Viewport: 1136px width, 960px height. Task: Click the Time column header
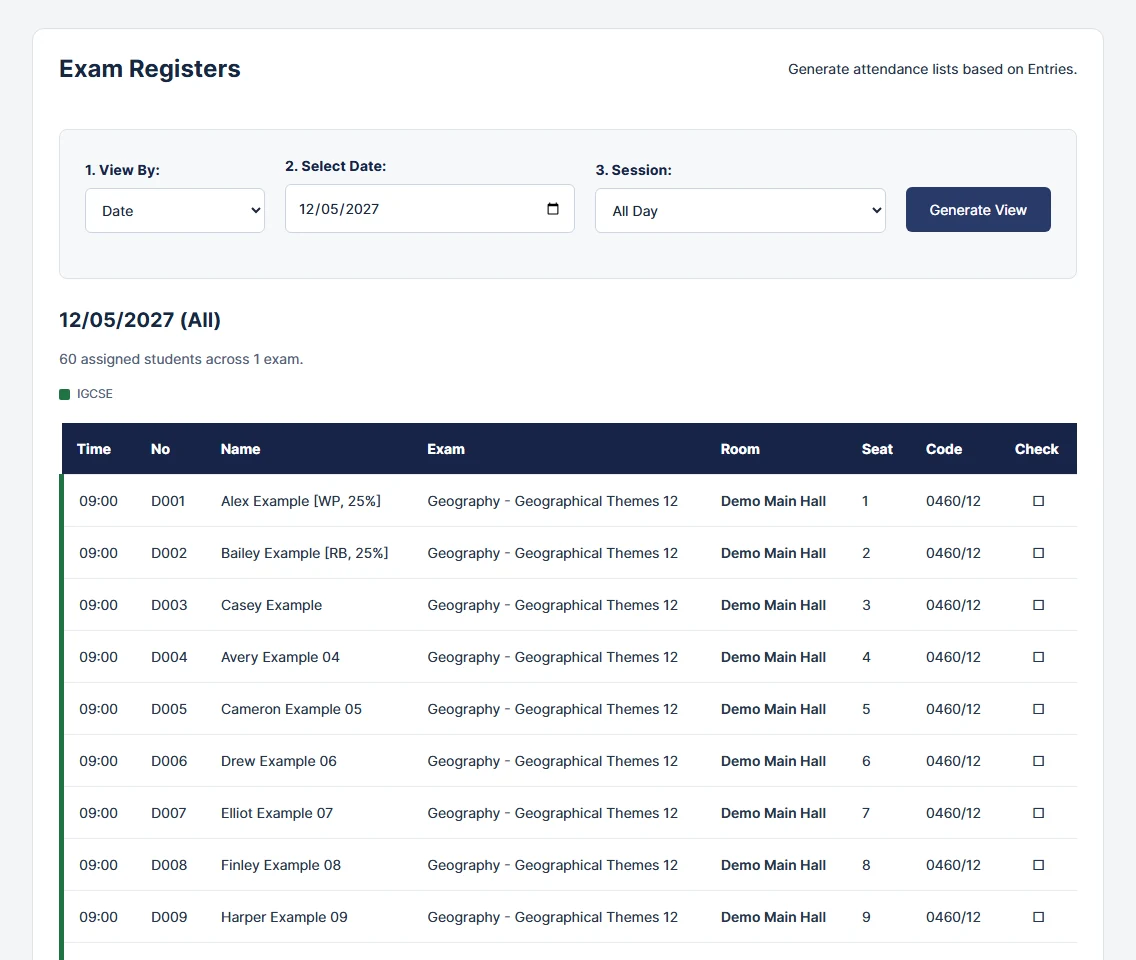[94, 449]
